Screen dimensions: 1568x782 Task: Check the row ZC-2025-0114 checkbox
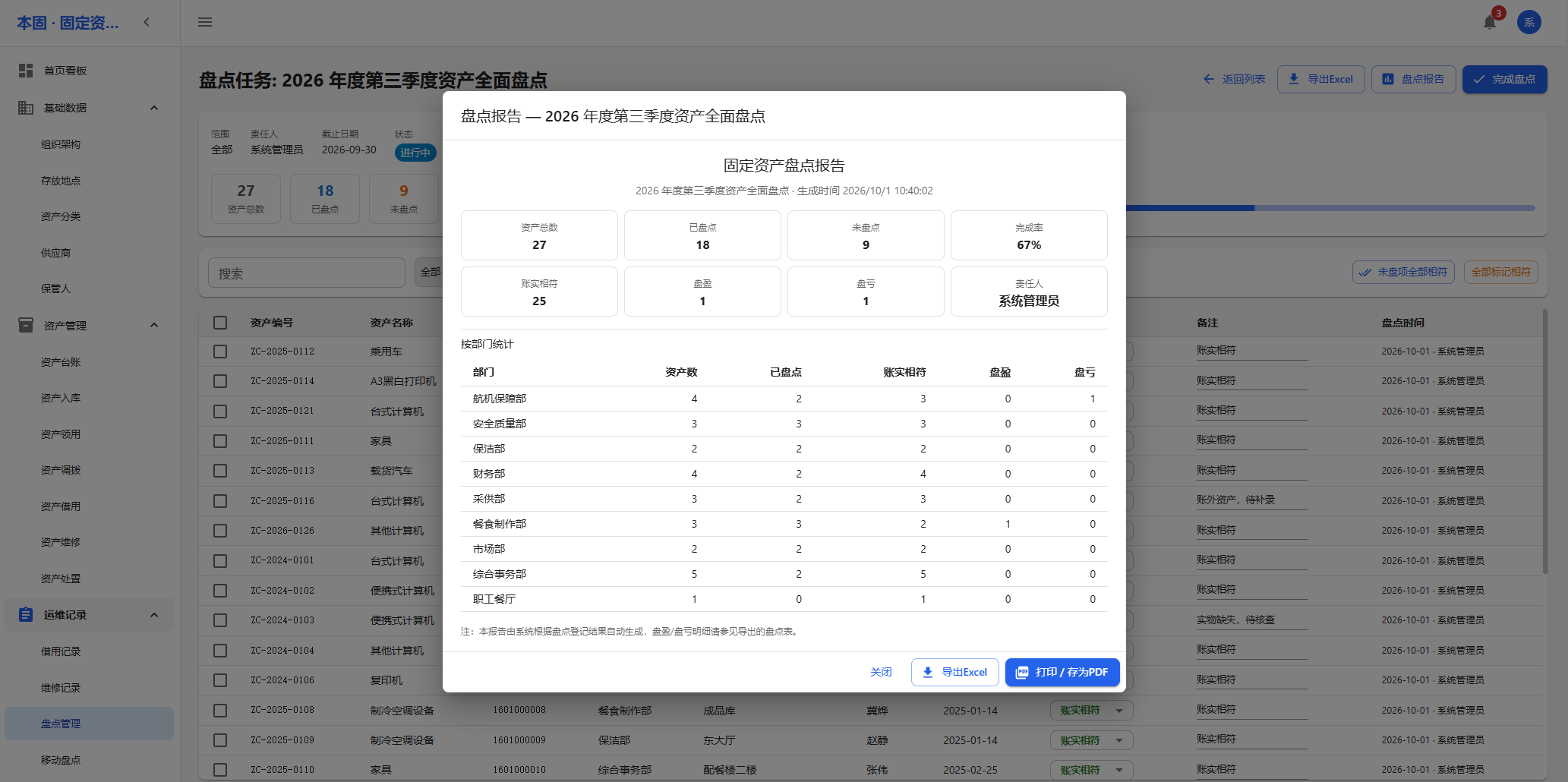click(220, 381)
